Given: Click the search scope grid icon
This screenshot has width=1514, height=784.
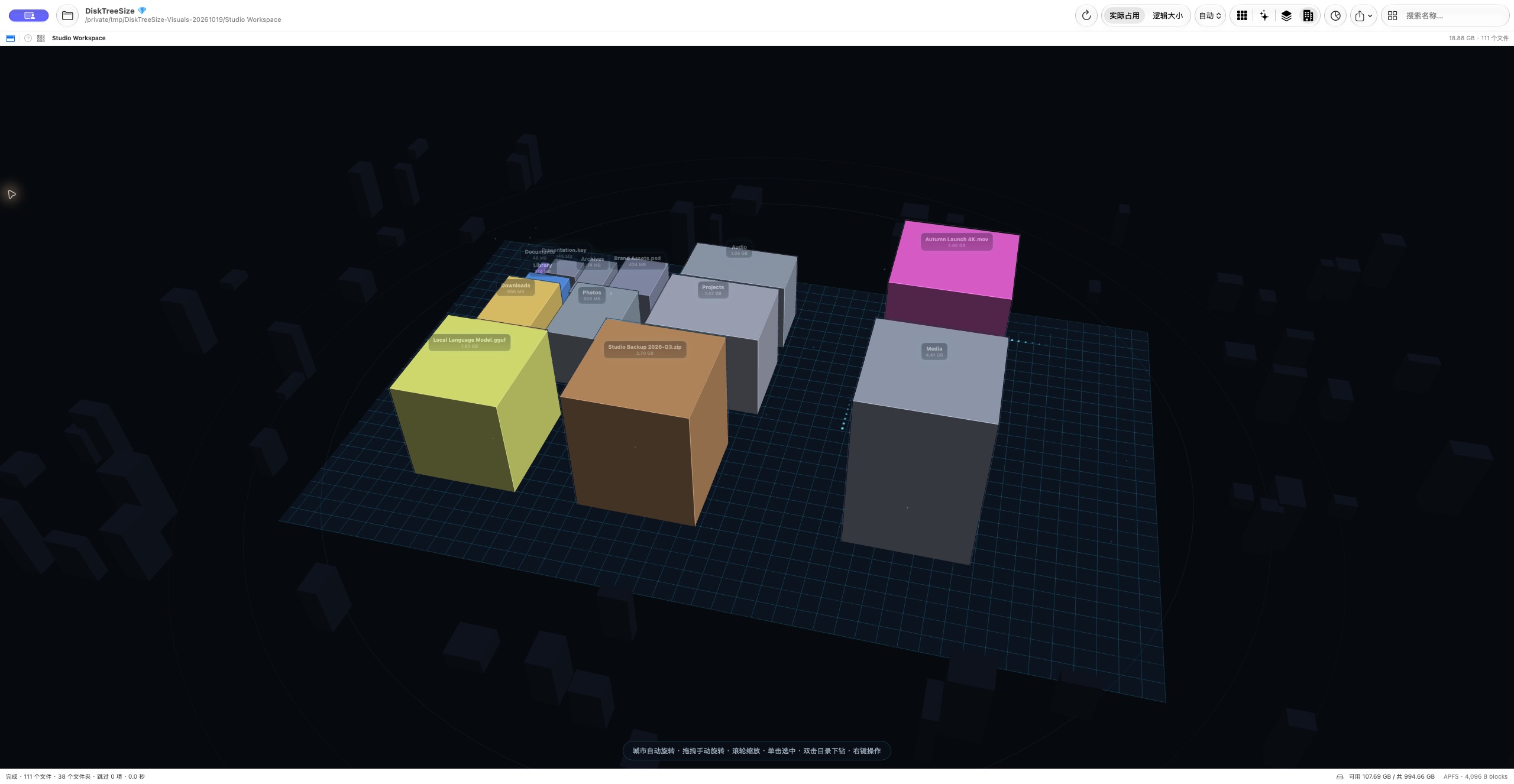Looking at the screenshot, I should click(1393, 15).
